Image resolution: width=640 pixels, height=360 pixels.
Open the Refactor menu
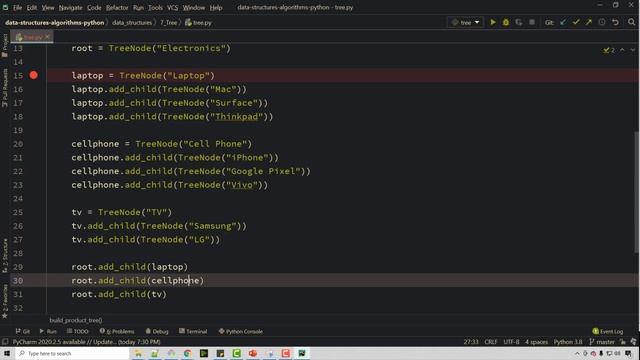tap(117, 7)
